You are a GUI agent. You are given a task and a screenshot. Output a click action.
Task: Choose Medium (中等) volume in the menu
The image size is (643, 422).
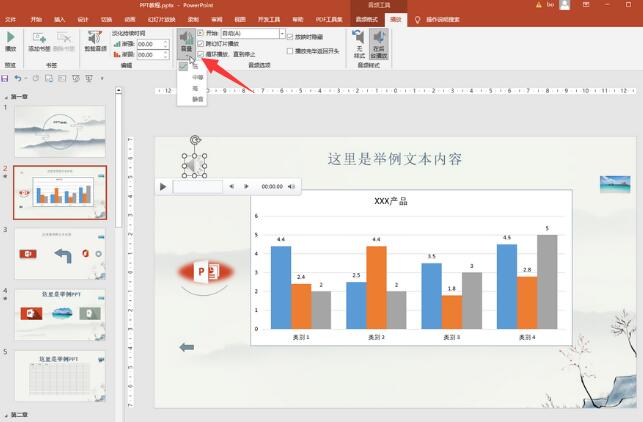coord(198,78)
